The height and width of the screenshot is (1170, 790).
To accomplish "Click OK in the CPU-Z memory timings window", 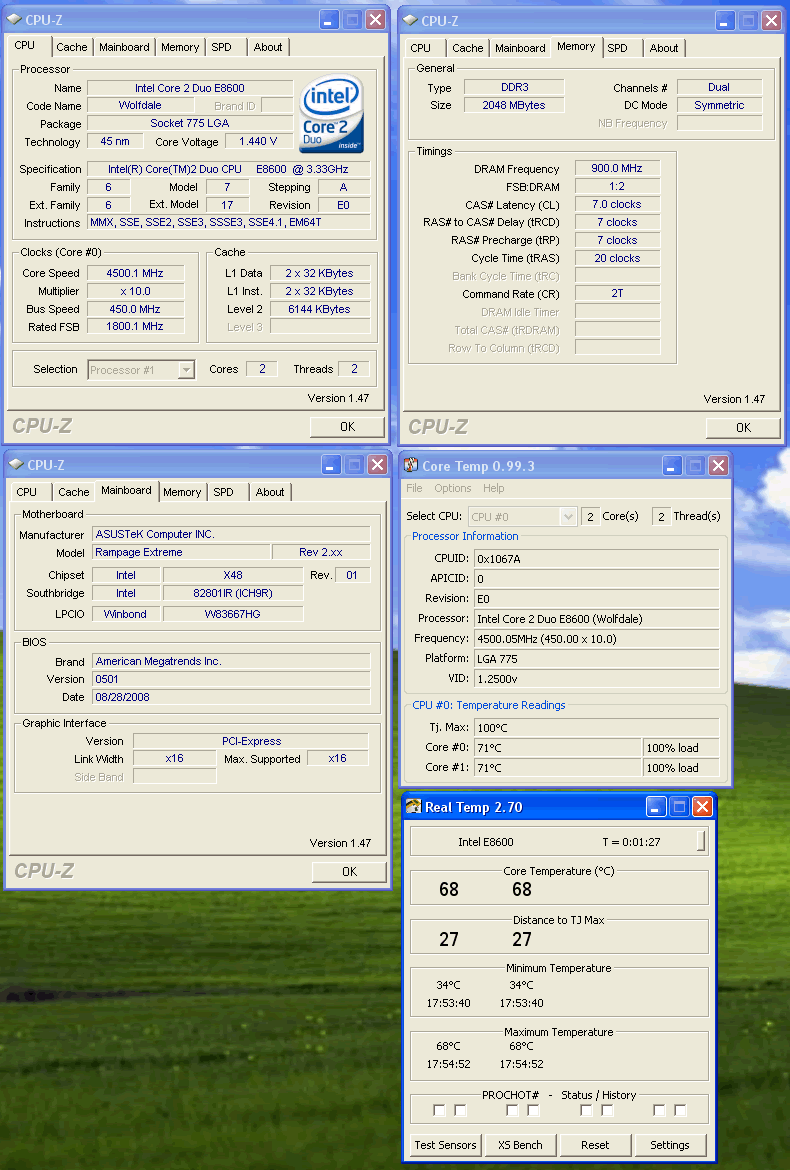I will 744,428.
